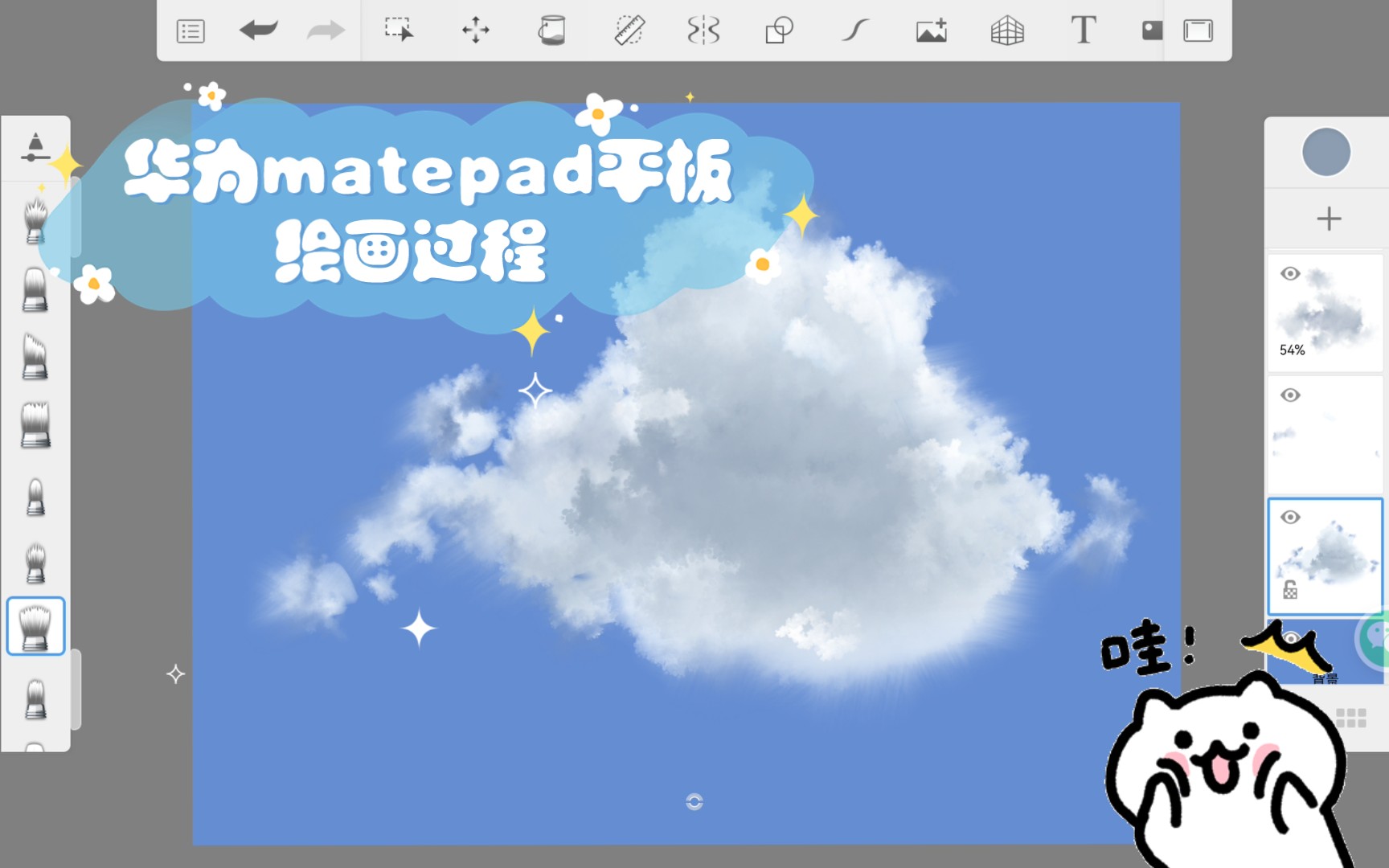The height and width of the screenshot is (868, 1389).
Task: Pick the second brush in the palette
Action: point(35,289)
